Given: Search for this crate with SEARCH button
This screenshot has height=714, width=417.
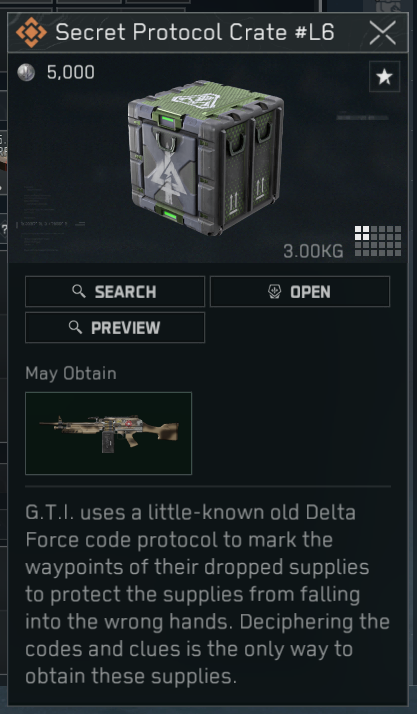Looking at the screenshot, I should (115, 291).
